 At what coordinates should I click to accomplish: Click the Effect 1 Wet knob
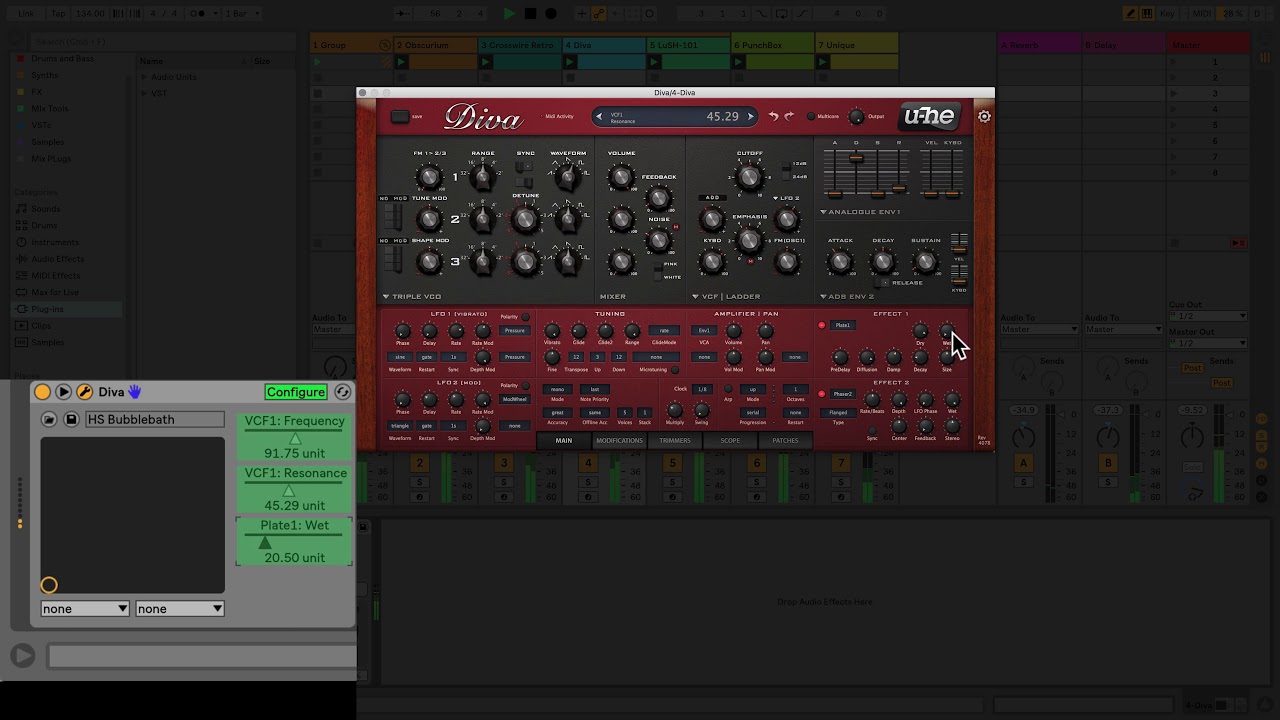click(x=947, y=331)
